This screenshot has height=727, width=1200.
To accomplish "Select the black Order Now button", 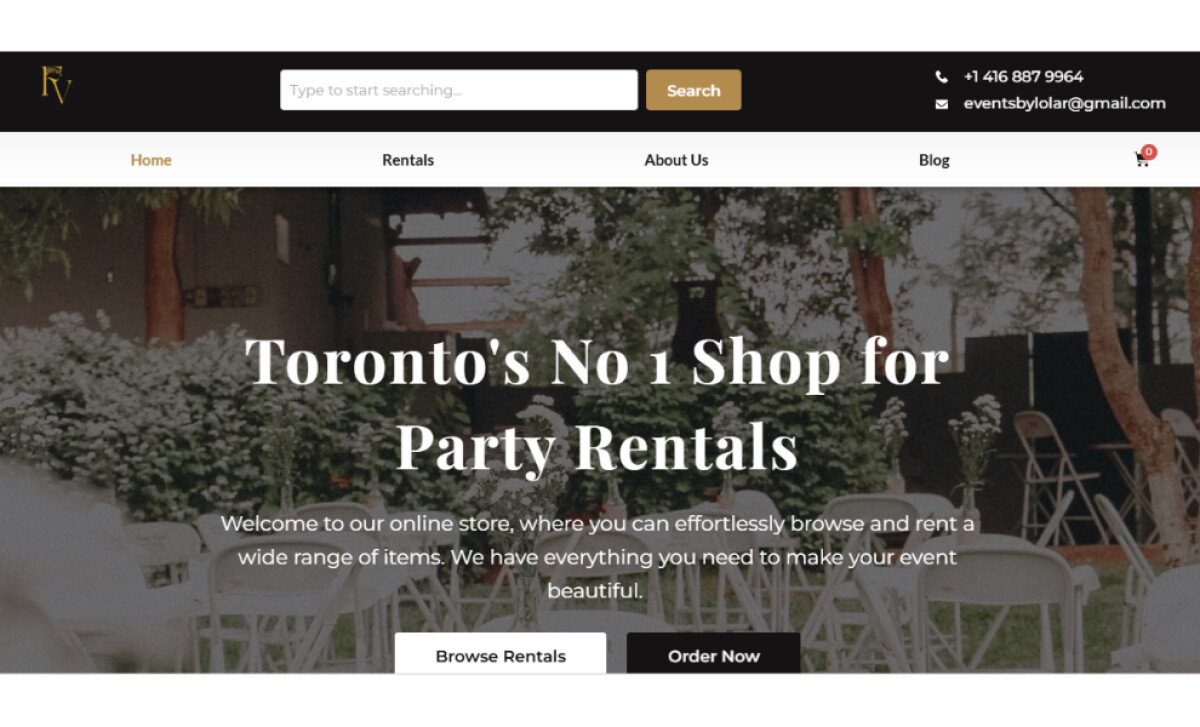I will pos(713,653).
